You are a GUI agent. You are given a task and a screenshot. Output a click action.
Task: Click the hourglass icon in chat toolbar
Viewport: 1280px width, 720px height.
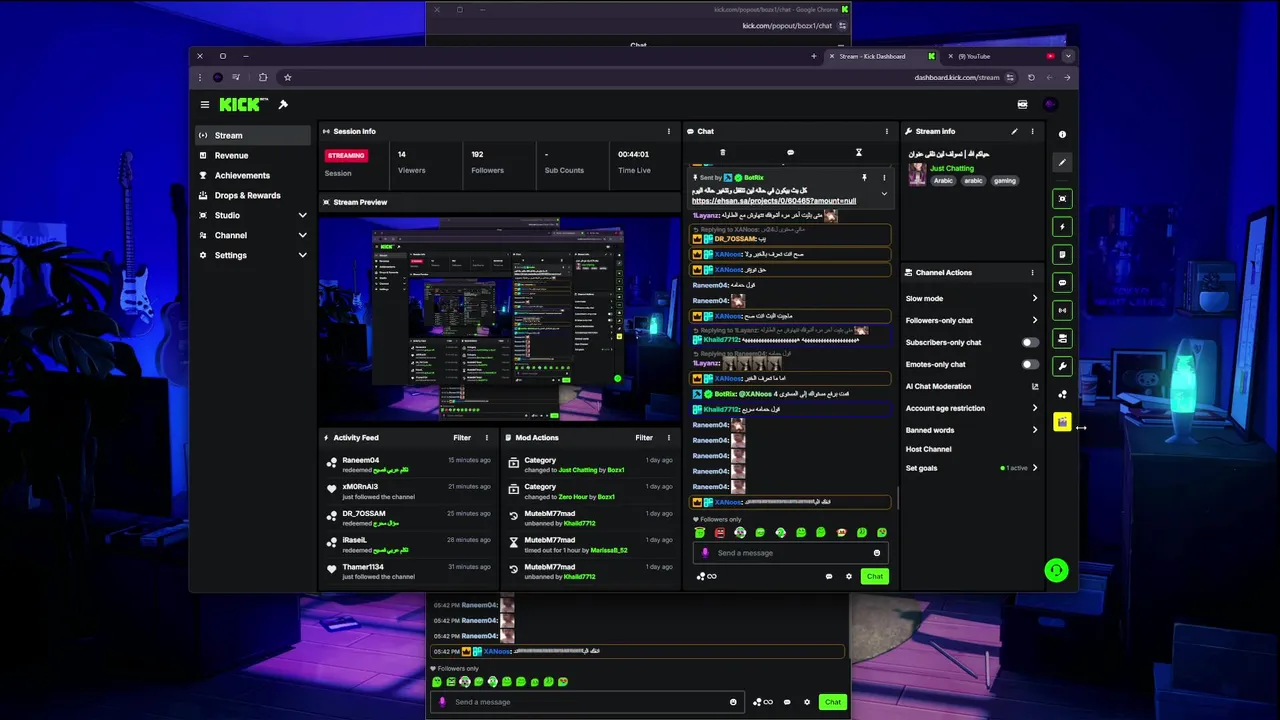click(858, 153)
